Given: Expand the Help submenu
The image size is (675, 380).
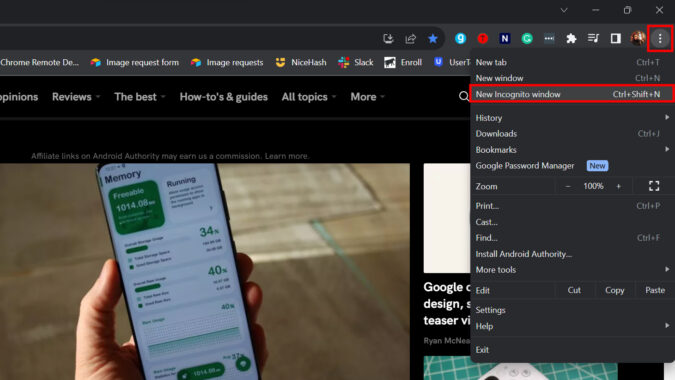Looking at the screenshot, I should (572, 326).
